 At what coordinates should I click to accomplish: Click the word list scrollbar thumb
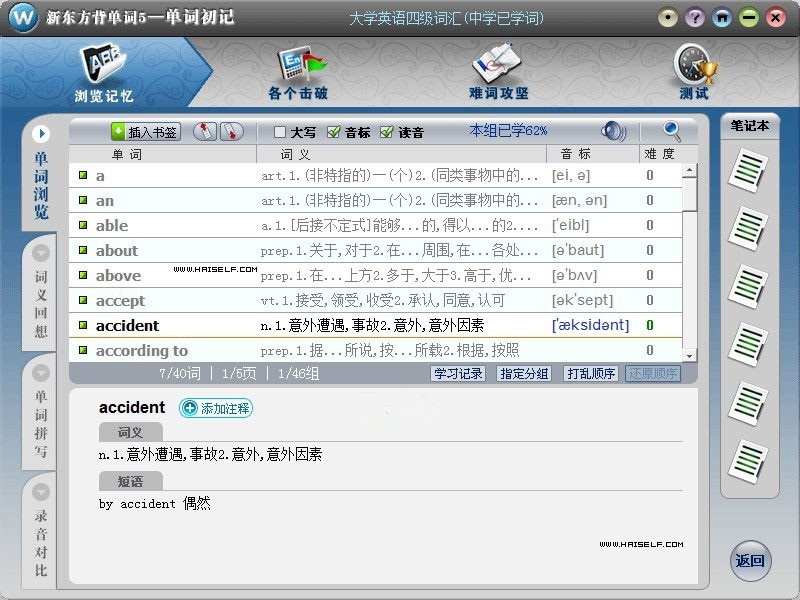point(689,193)
